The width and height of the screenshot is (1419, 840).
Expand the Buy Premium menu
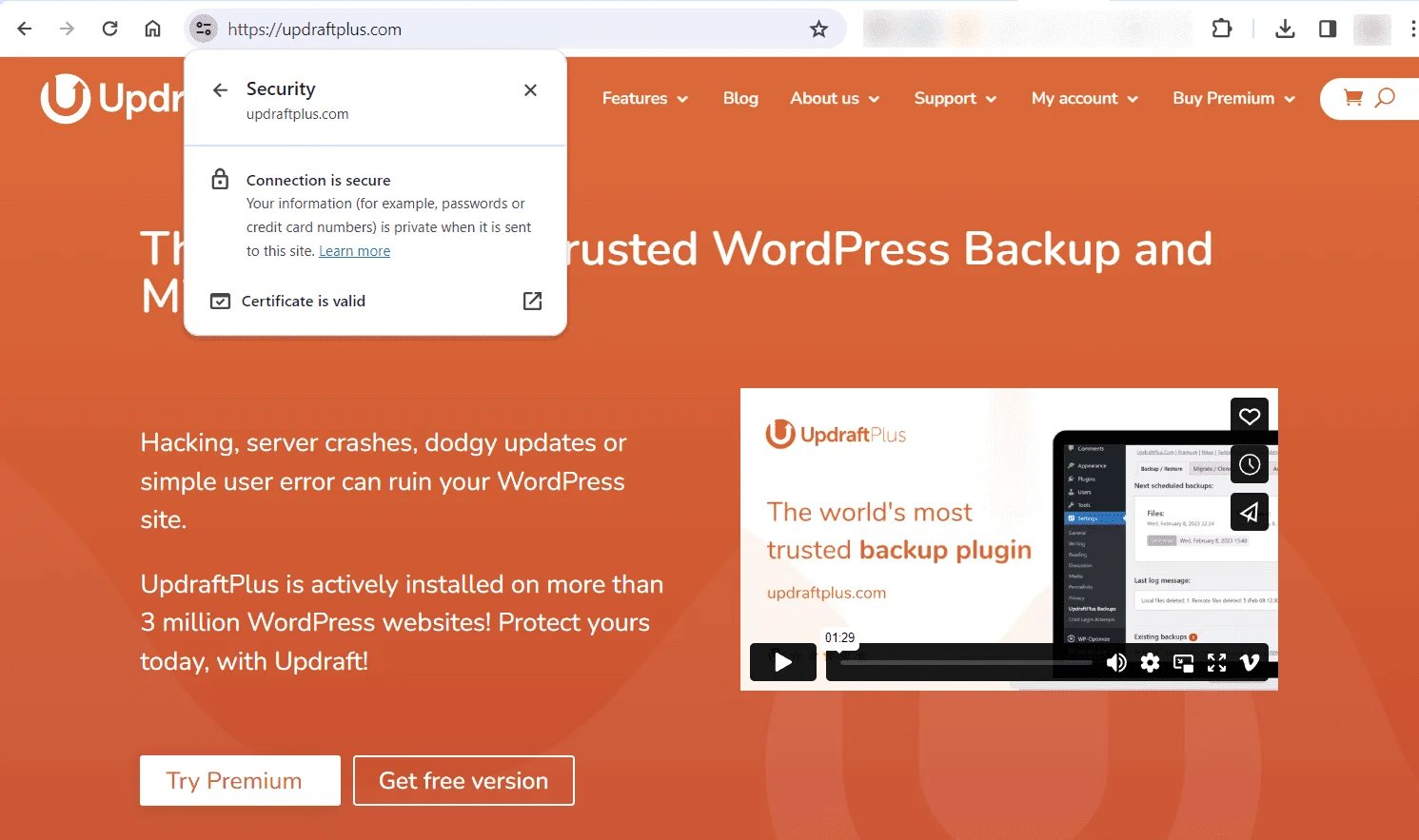1234,98
